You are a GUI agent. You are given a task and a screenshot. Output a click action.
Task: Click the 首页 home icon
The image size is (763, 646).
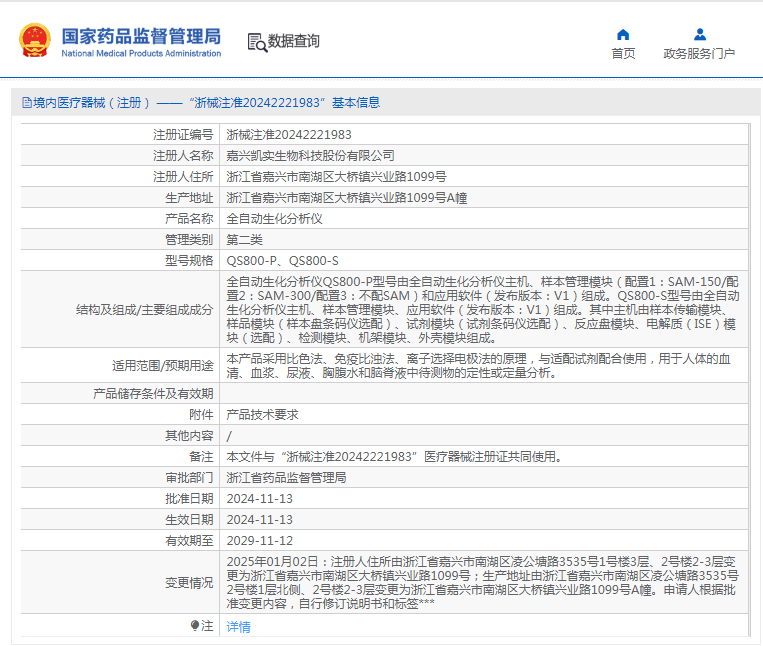click(623, 35)
